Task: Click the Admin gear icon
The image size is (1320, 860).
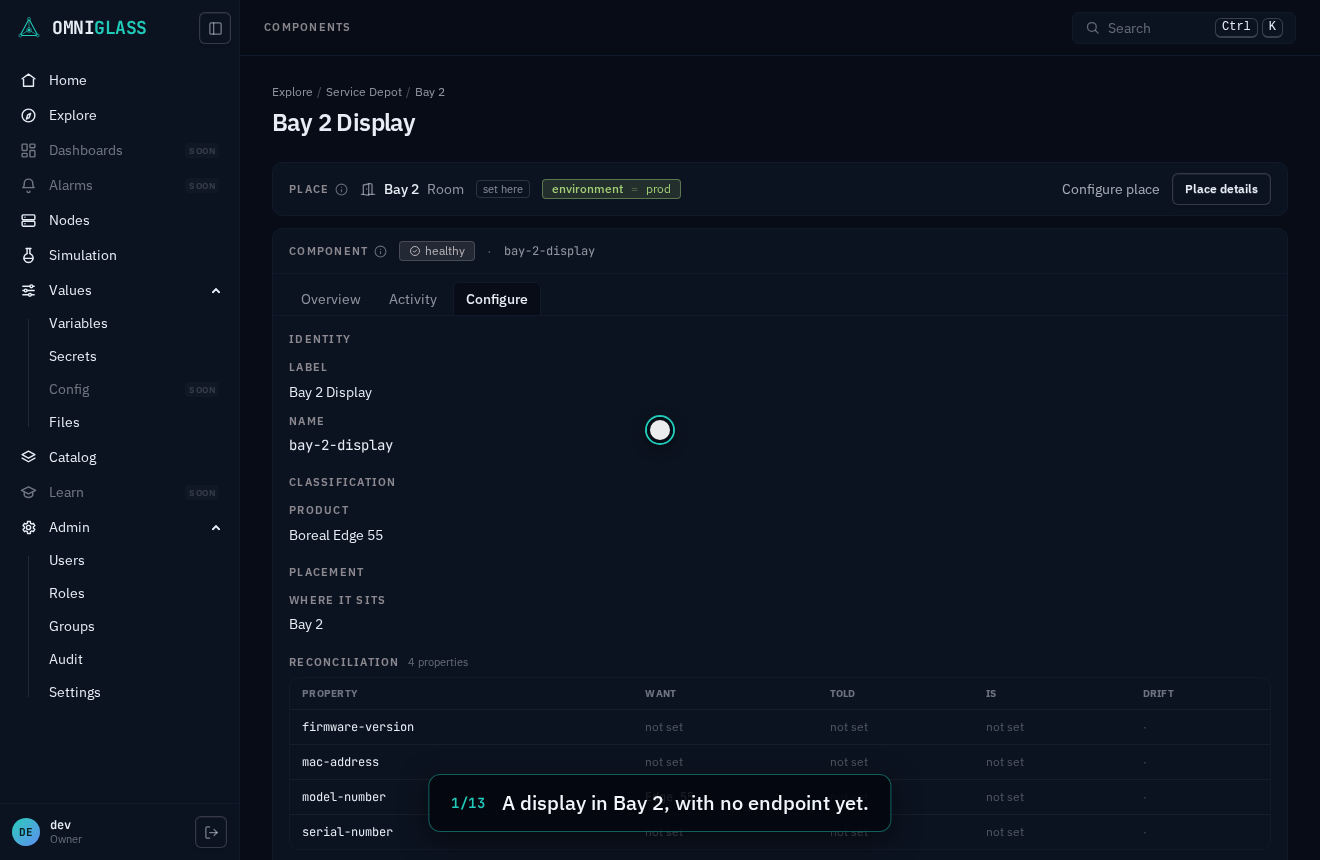Action: 29,527
